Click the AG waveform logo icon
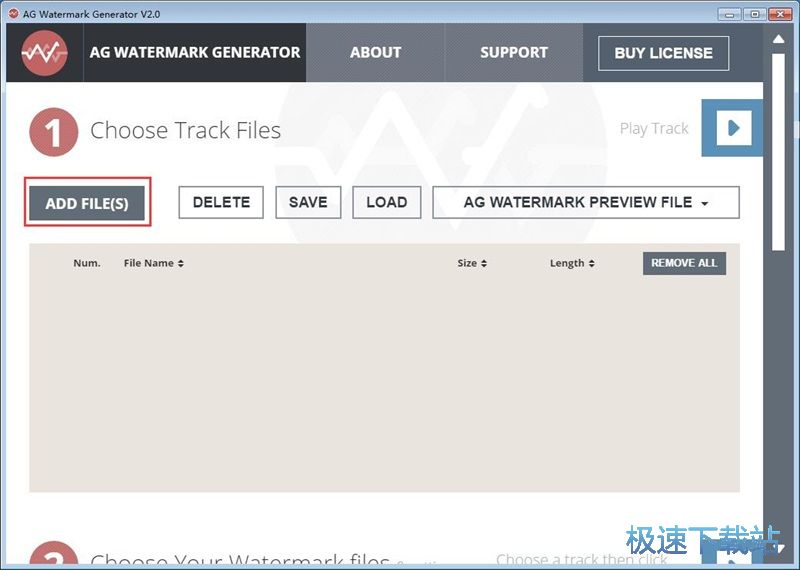 (x=44, y=53)
